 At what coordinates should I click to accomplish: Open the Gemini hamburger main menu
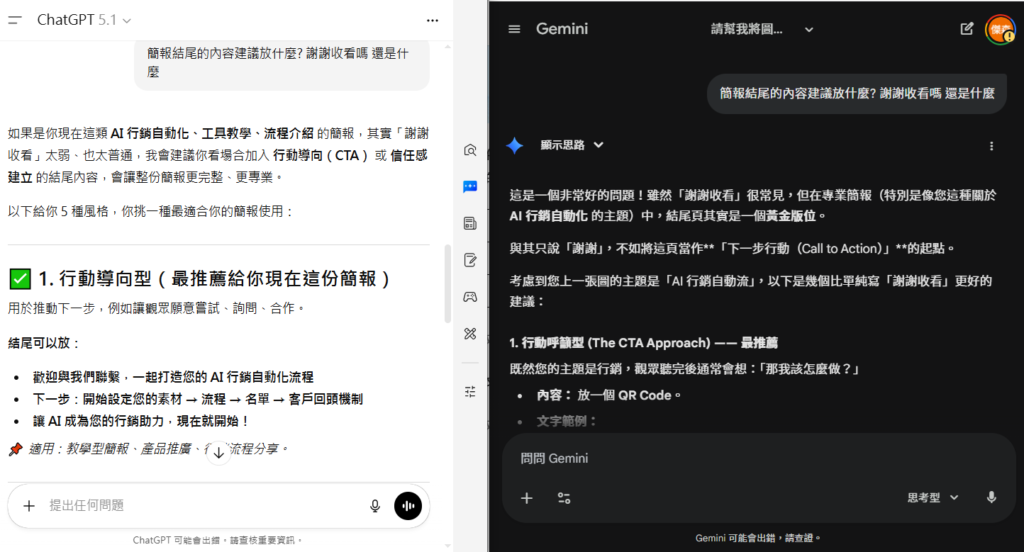point(514,29)
